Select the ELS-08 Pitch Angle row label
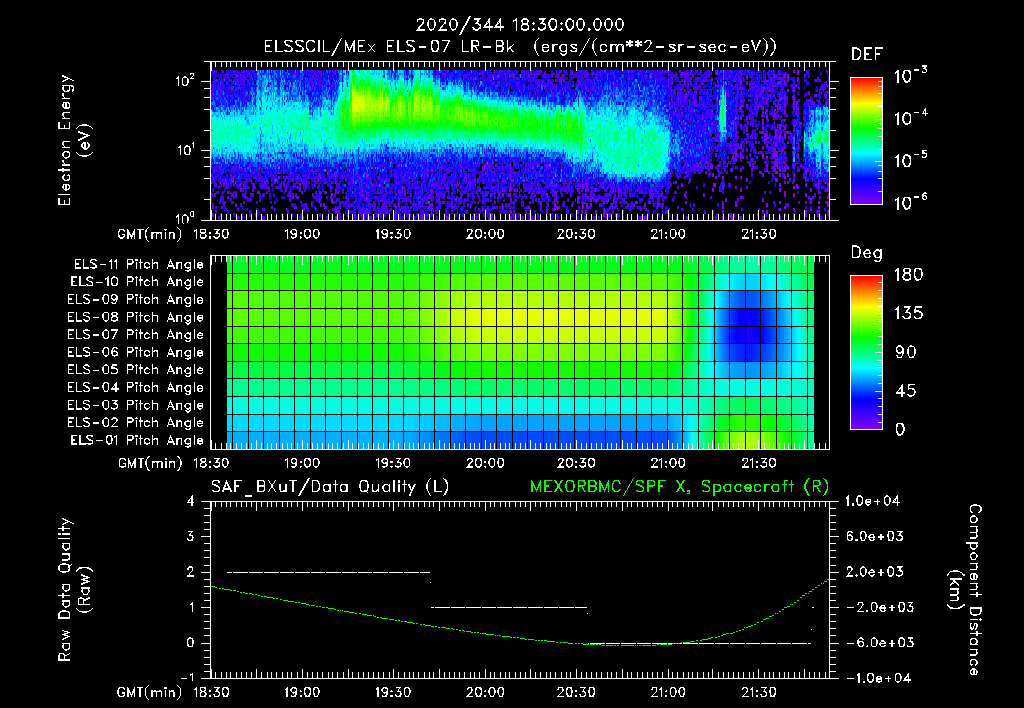 point(135,317)
